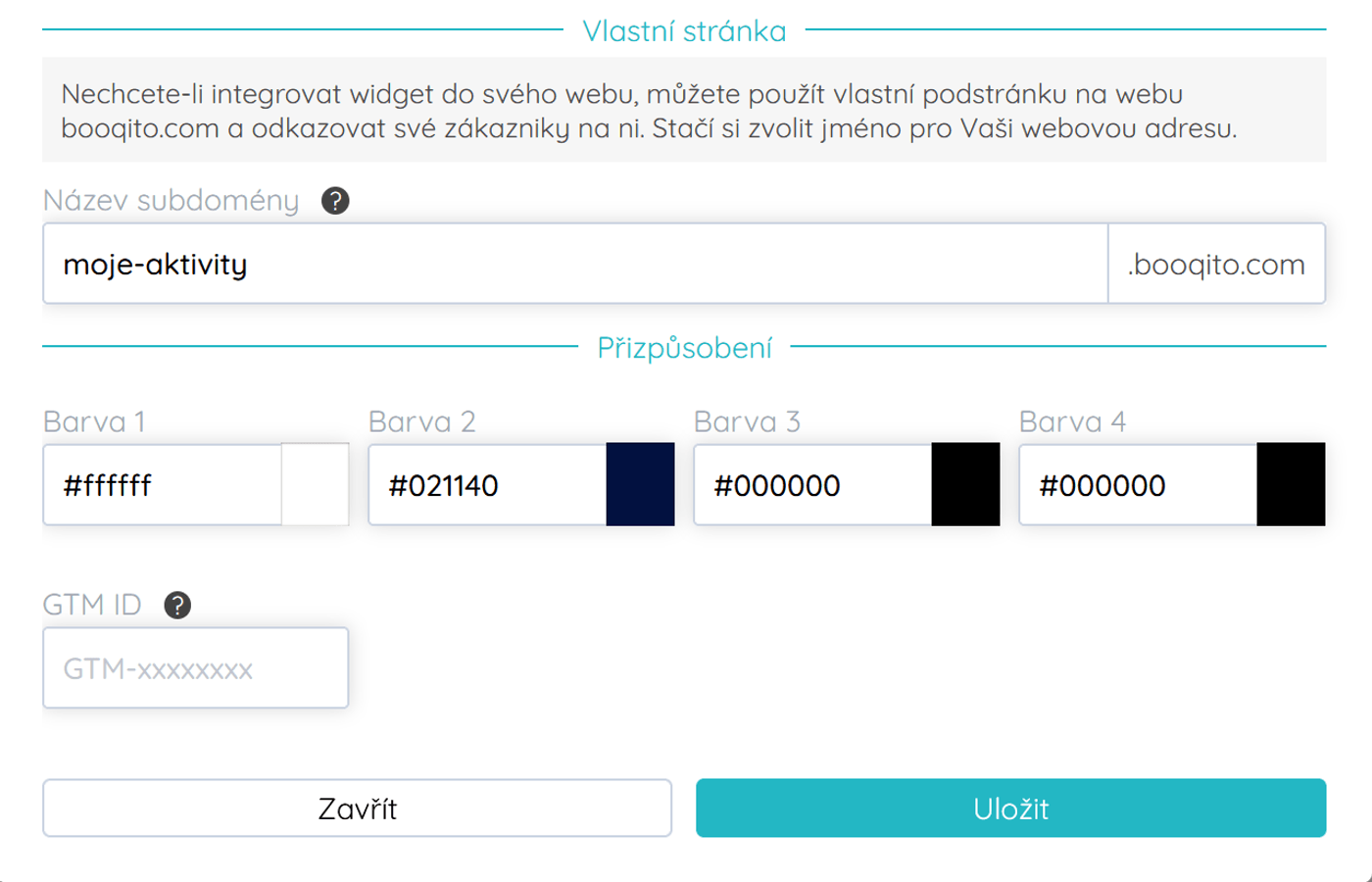Focus the GTM-xxxxxxxx input field
This screenshot has height=882, width=1372.
[x=196, y=668]
